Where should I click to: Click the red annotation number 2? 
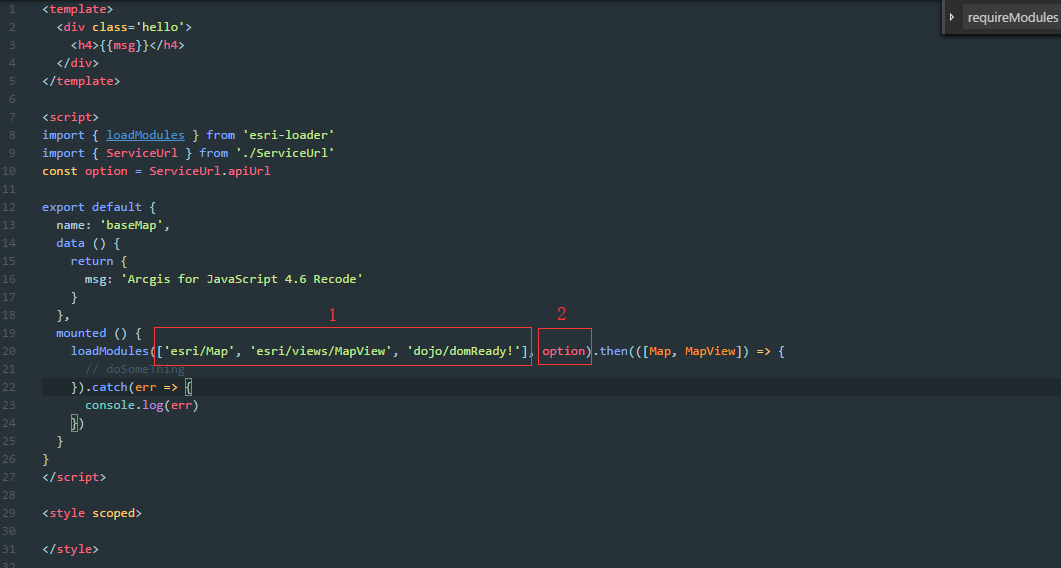point(561,314)
